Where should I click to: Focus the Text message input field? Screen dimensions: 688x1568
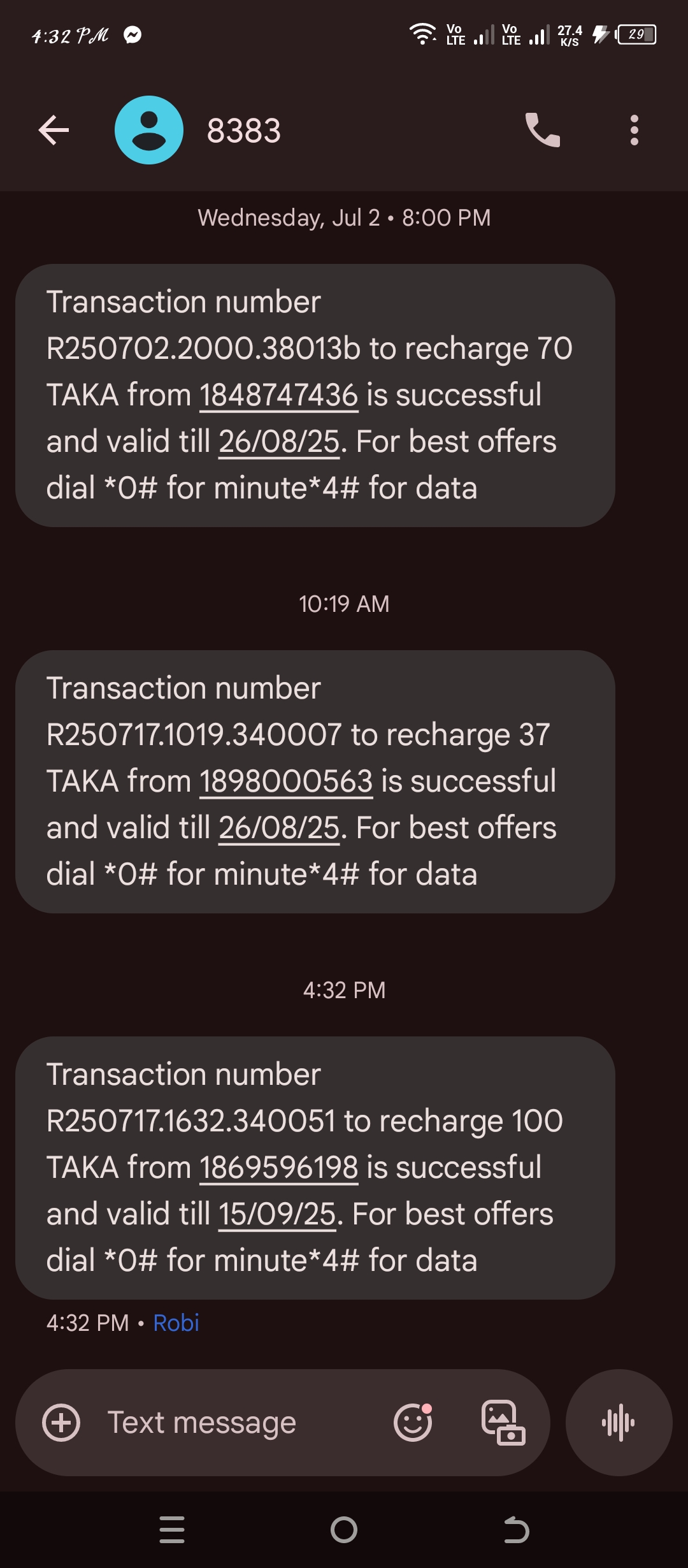(242, 1423)
